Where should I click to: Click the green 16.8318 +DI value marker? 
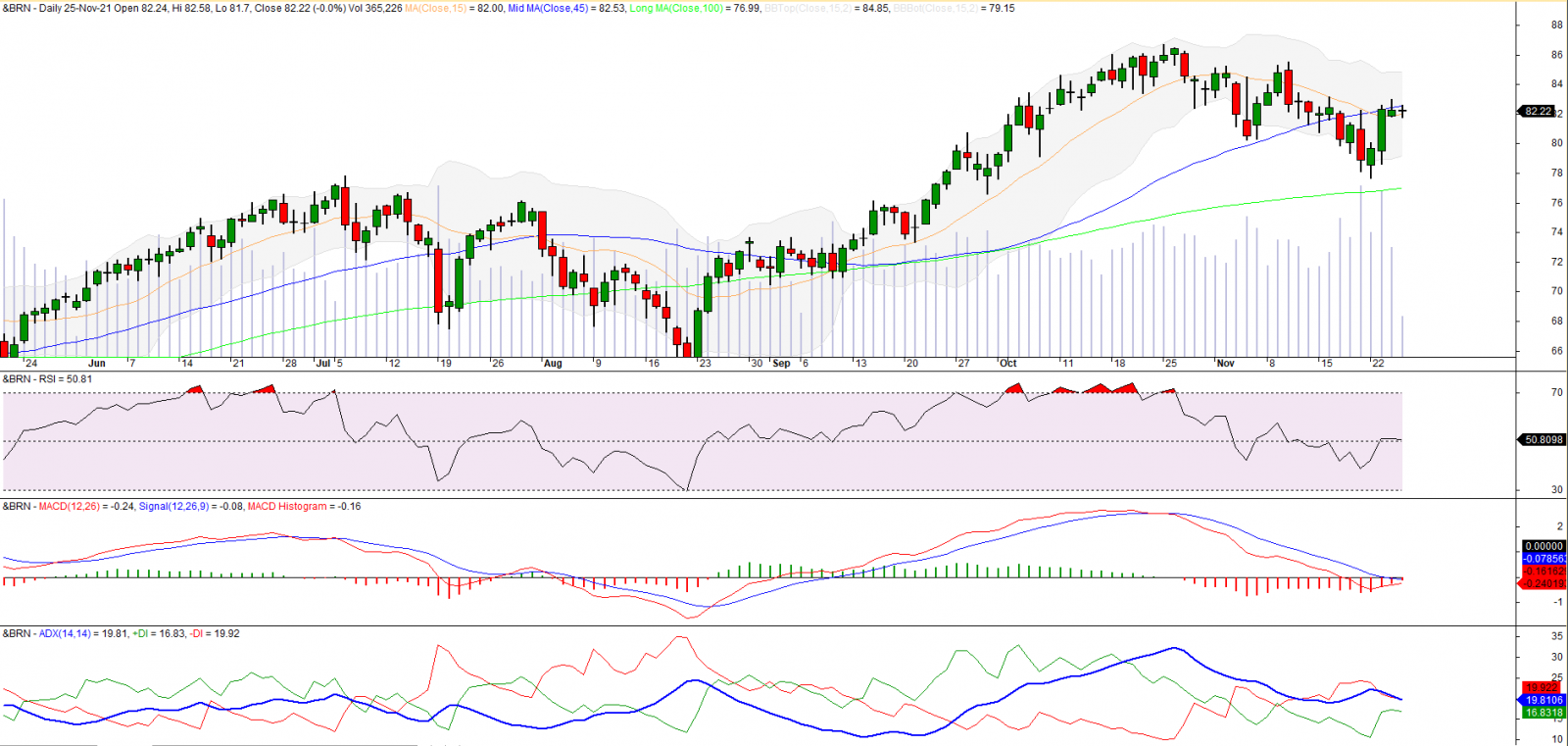pos(1543,713)
